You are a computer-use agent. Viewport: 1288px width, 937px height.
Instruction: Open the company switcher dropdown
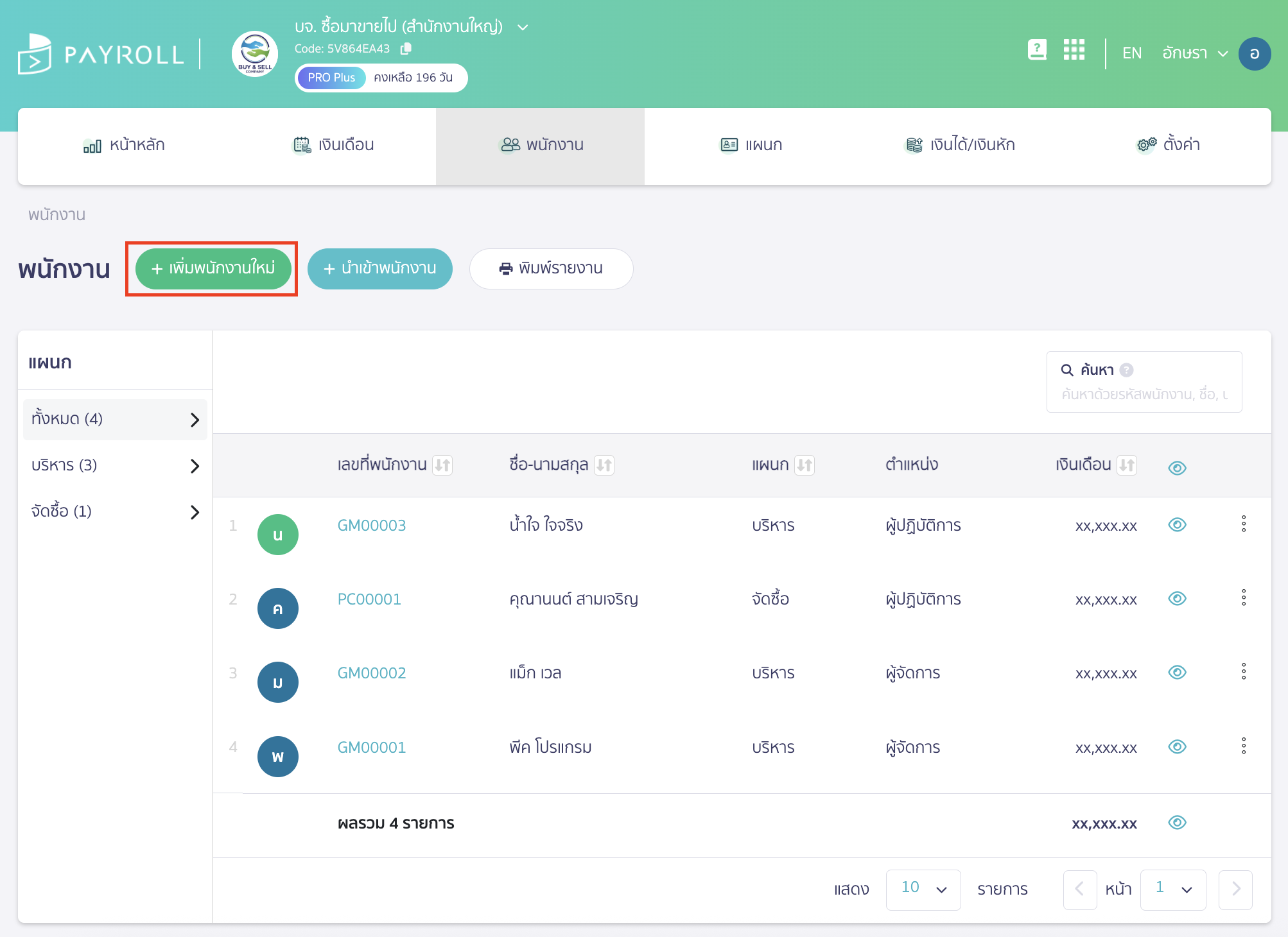click(521, 27)
